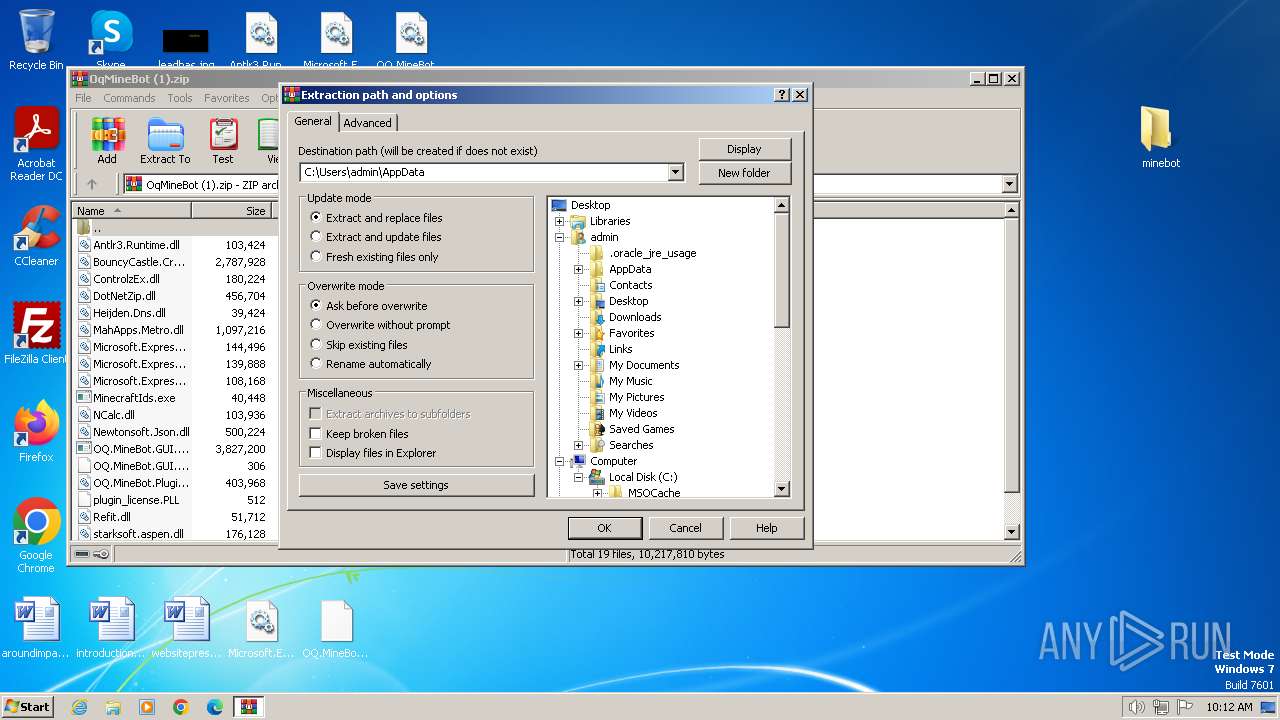This screenshot has width=1280, height=720.
Task: Open the File menu in WinRAR
Action: [x=83, y=98]
